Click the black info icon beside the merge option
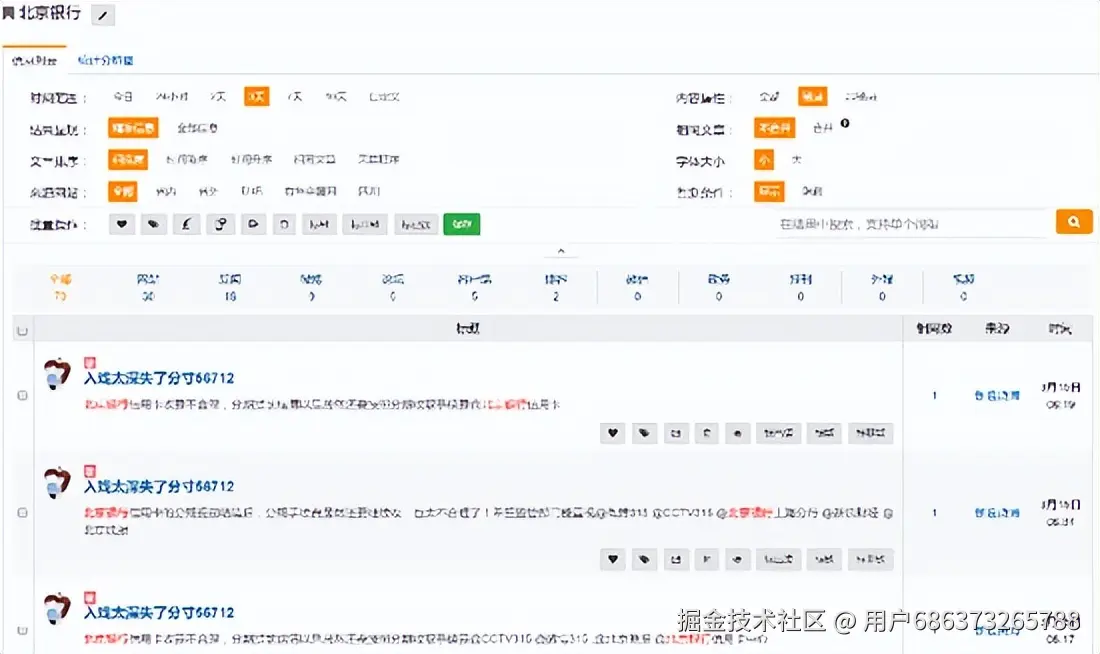This screenshot has width=1100, height=654. click(x=845, y=124)
